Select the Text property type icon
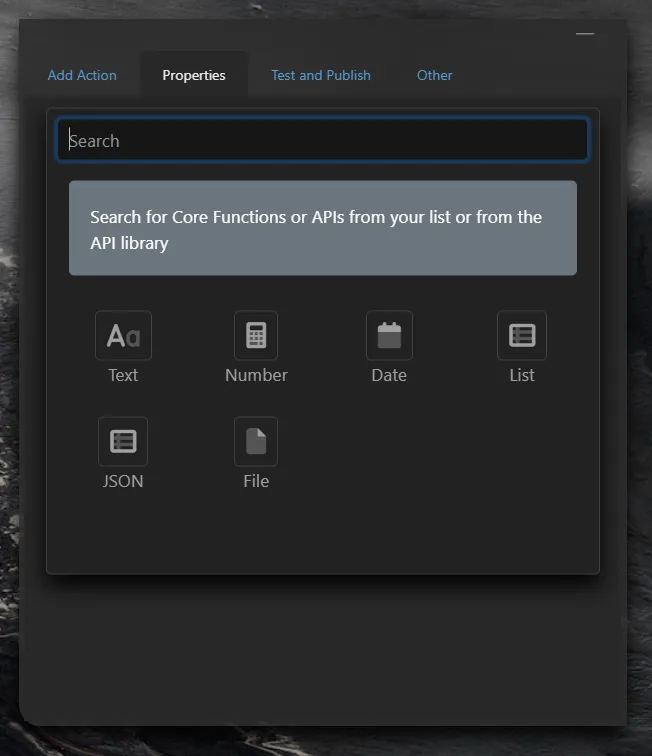The width and height of the screenshot is (652, 756). pos(123,336)
